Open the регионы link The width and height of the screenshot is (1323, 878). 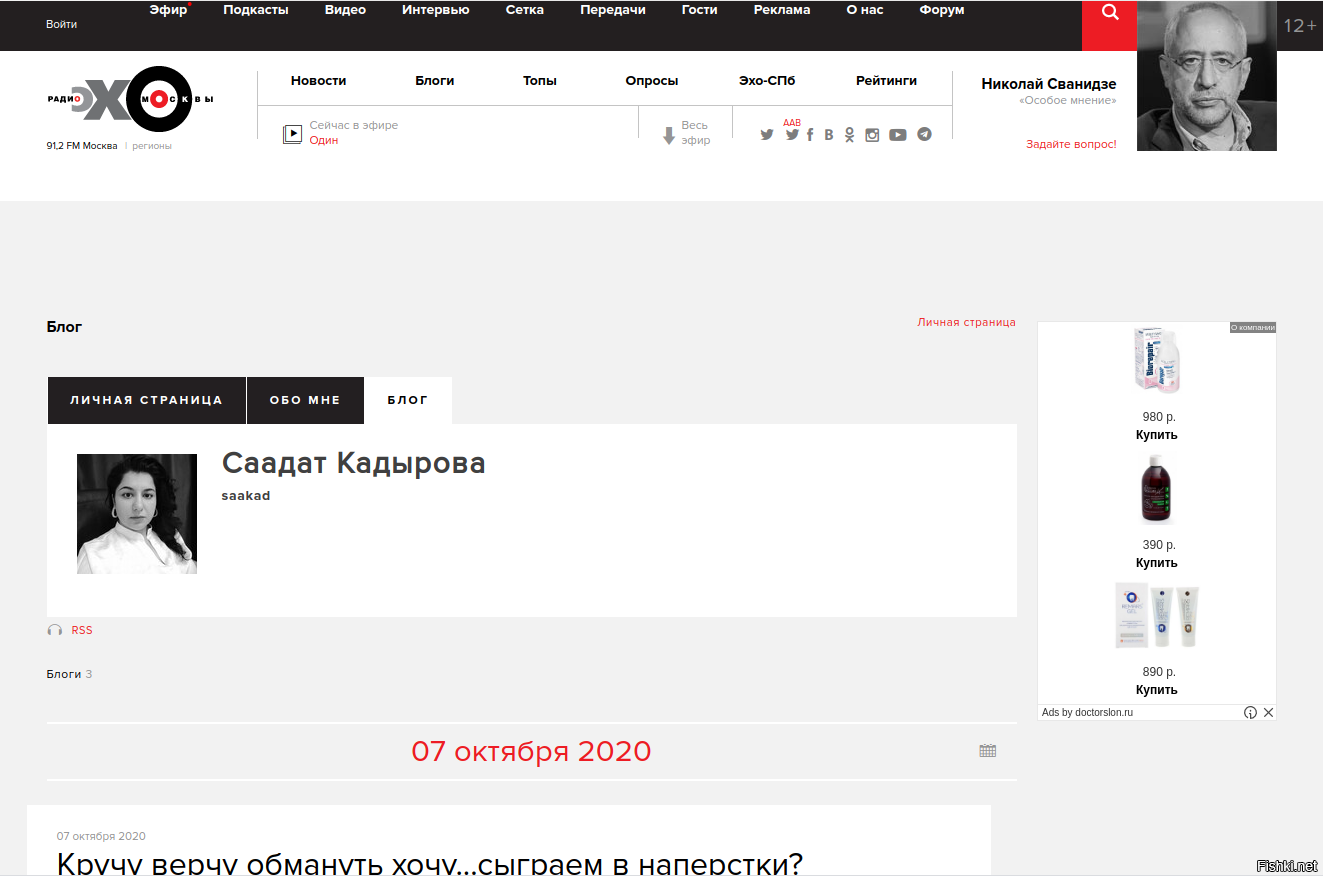(151, 146)
